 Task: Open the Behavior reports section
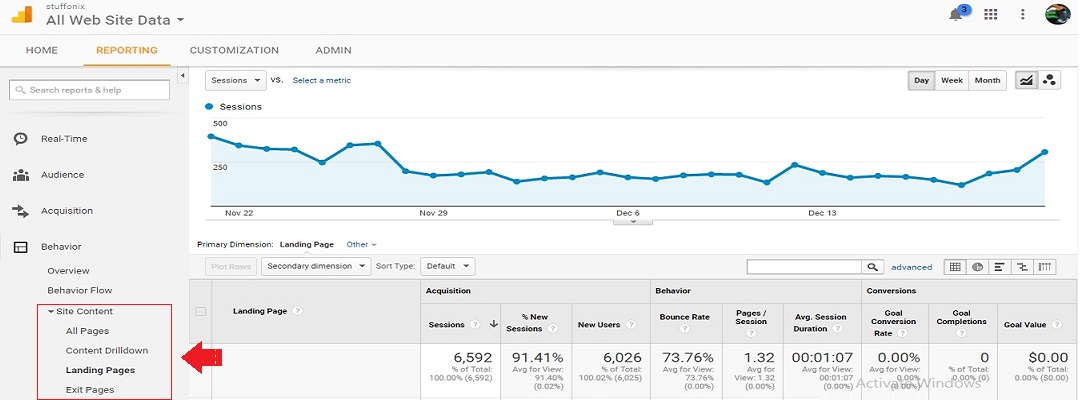click(x=61, y=247)
